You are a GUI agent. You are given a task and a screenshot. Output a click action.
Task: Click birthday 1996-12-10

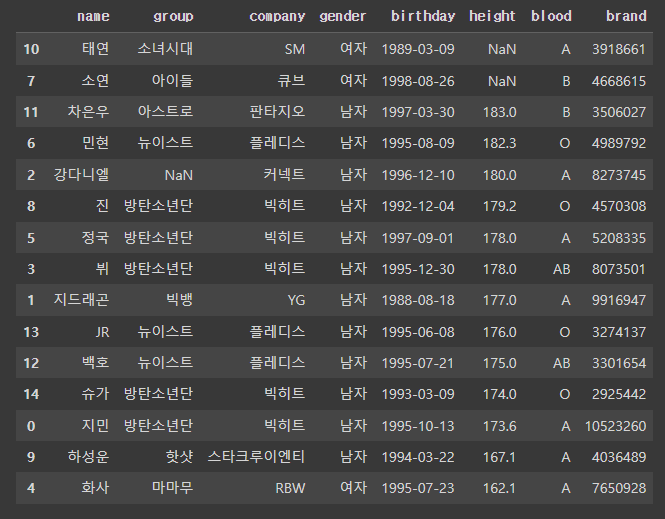coord(418,175)
